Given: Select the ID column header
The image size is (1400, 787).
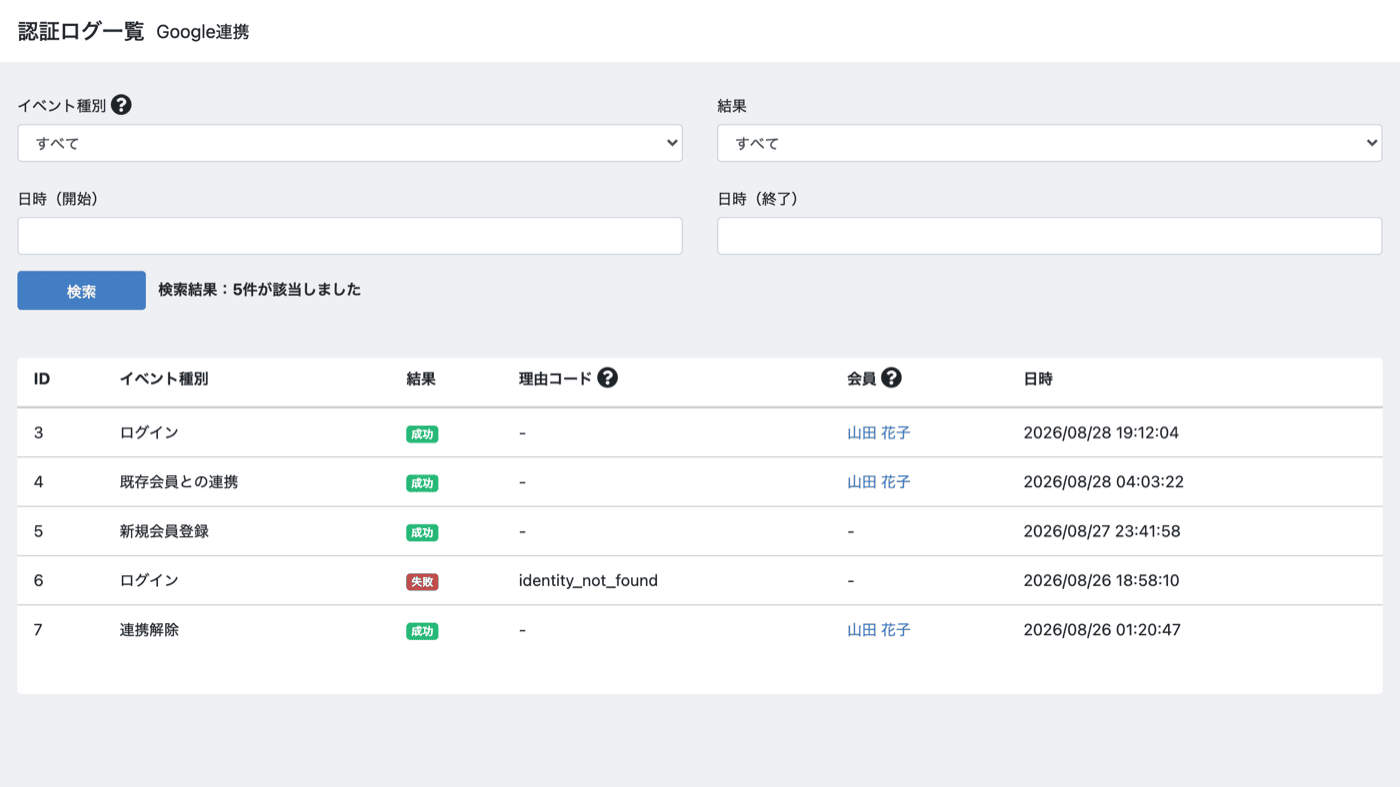Looking at the screenshot, I should click(x=42, y=379).
